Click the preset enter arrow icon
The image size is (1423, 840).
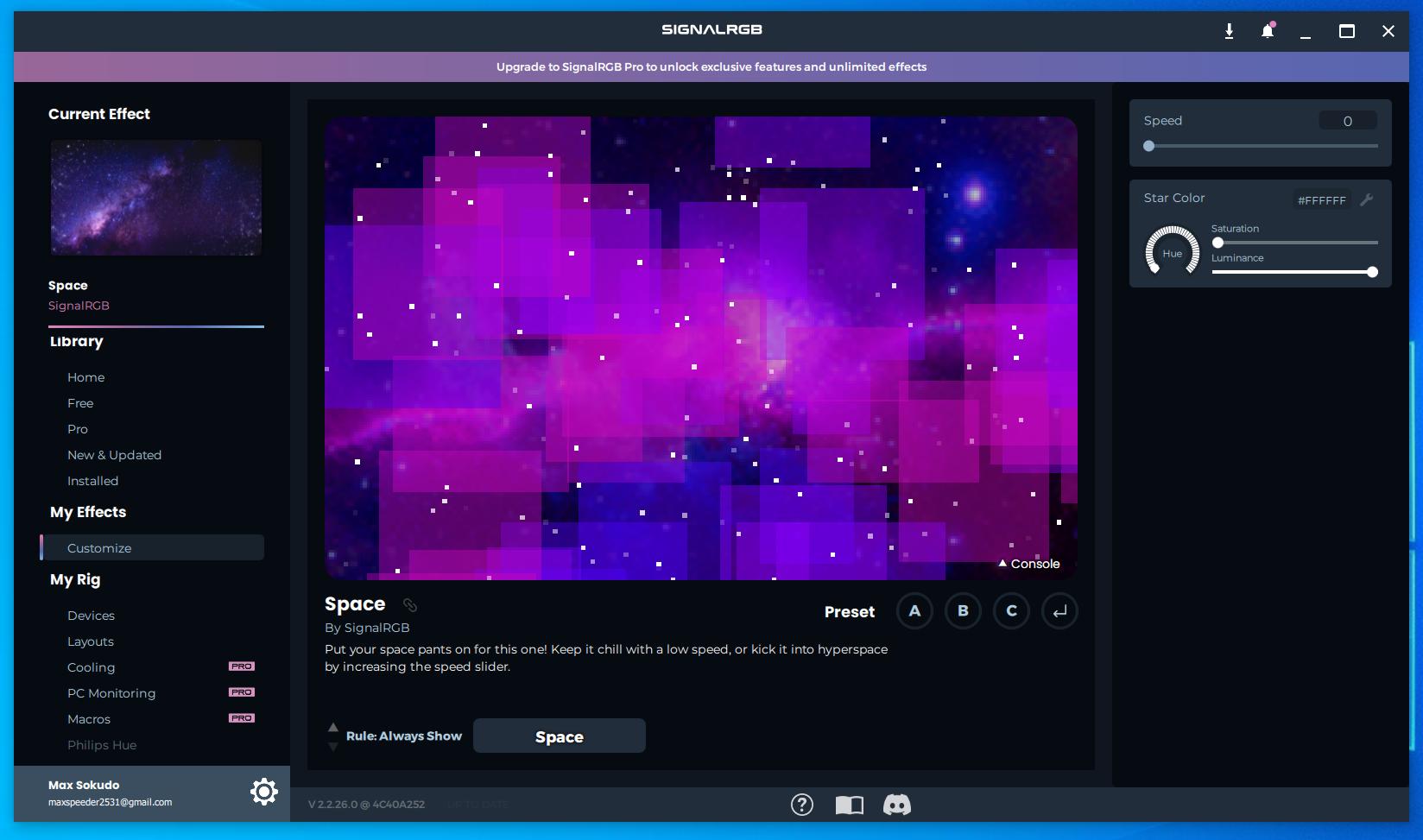pyautogui.click(x=1059, y=611)
